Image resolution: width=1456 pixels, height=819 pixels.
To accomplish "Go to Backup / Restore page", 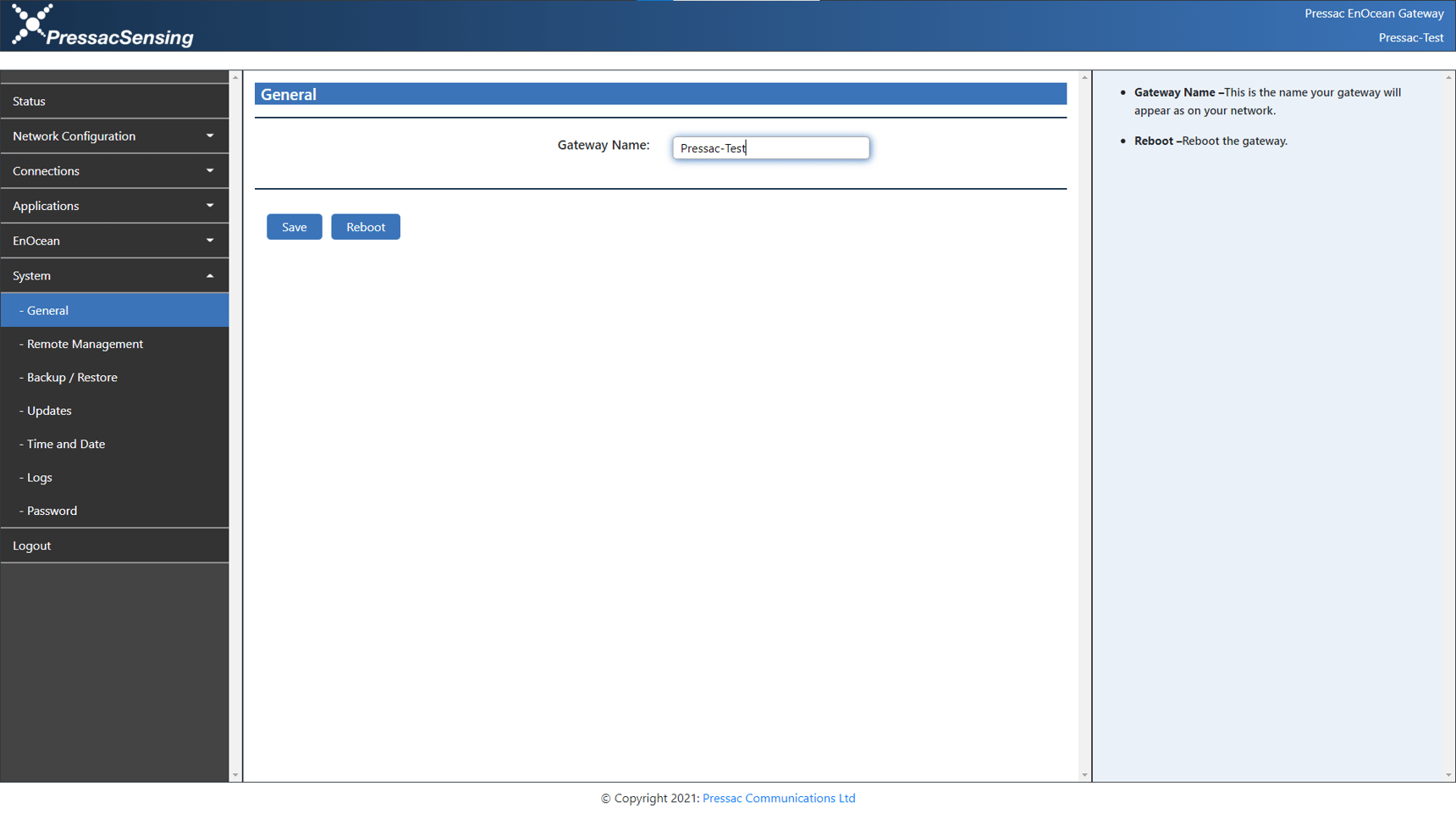I will pos(72,378).
